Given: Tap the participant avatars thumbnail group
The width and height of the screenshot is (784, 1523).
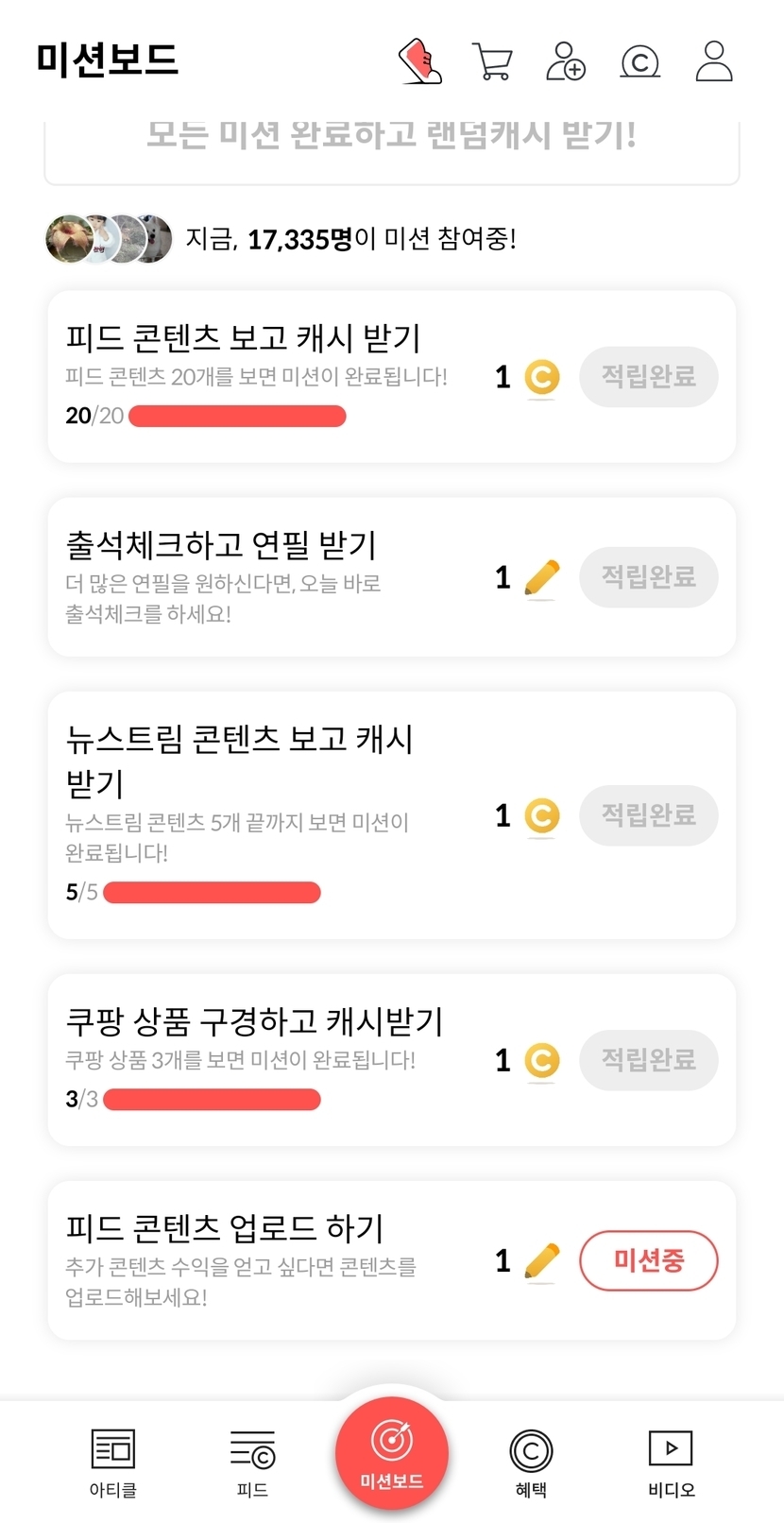Looking at the screenshot, I should point(110,239).
